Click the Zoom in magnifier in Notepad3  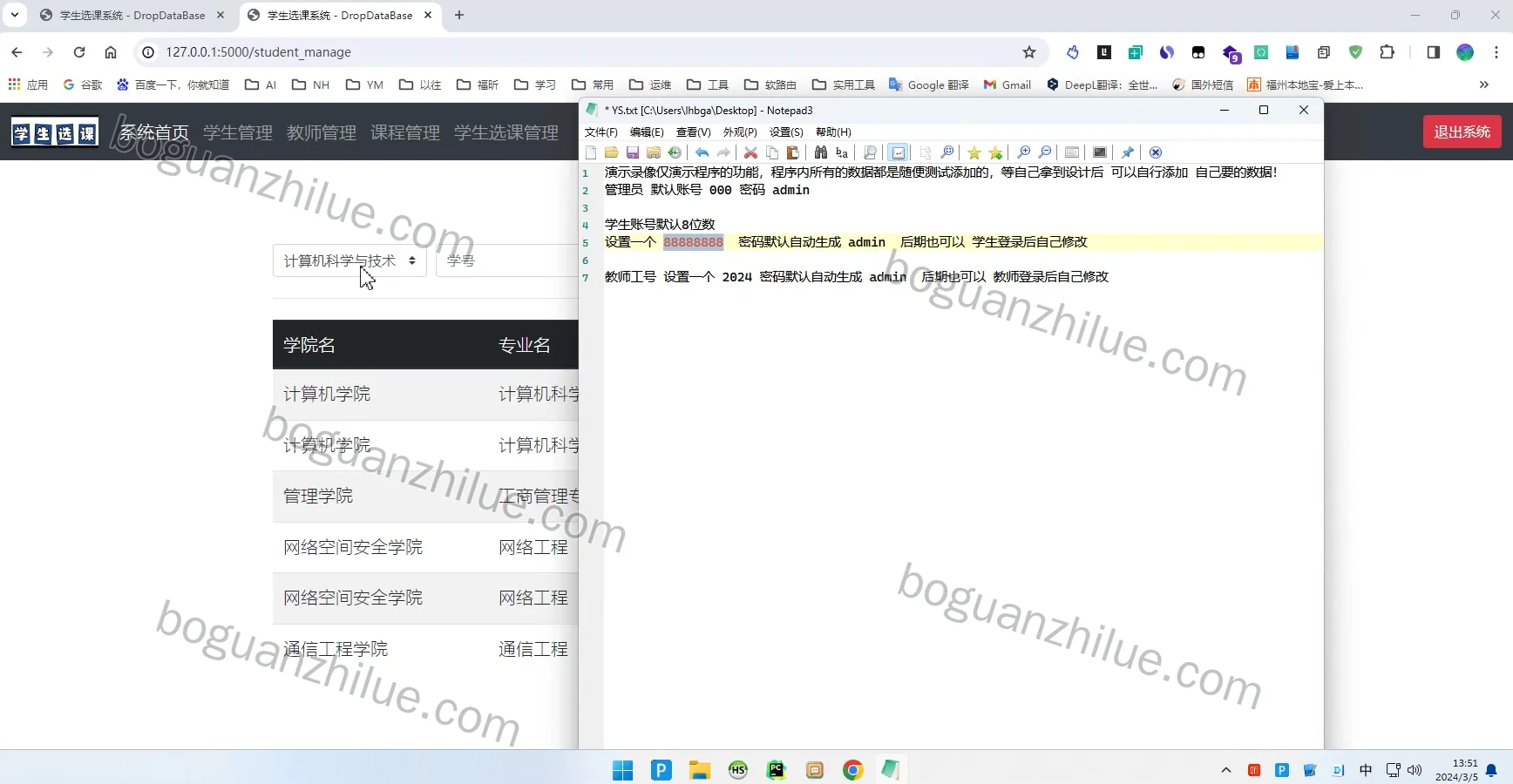pos(1024,152)
